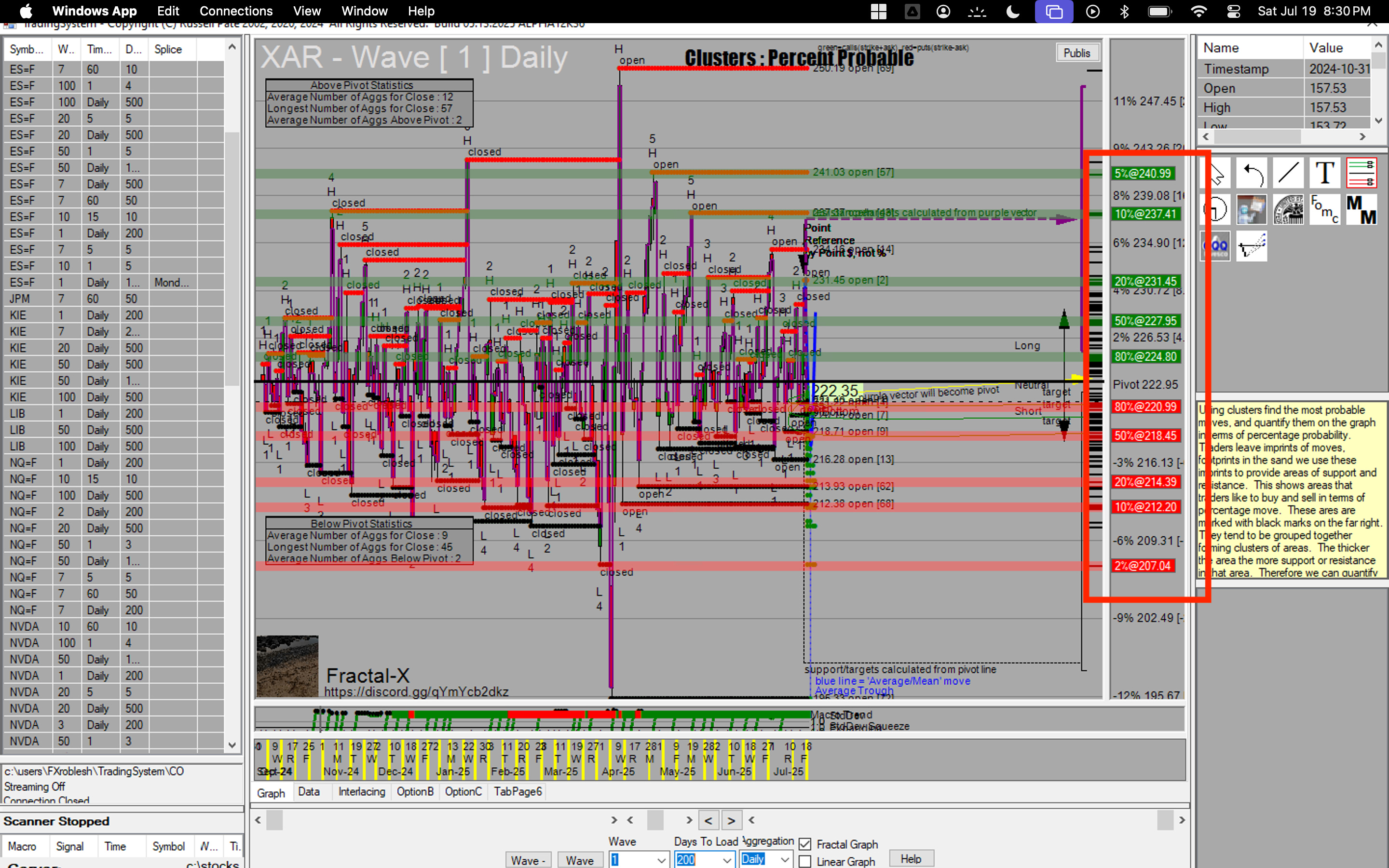
Task: Select the diagonal line drawing tool
Action: coord(1288,173)
